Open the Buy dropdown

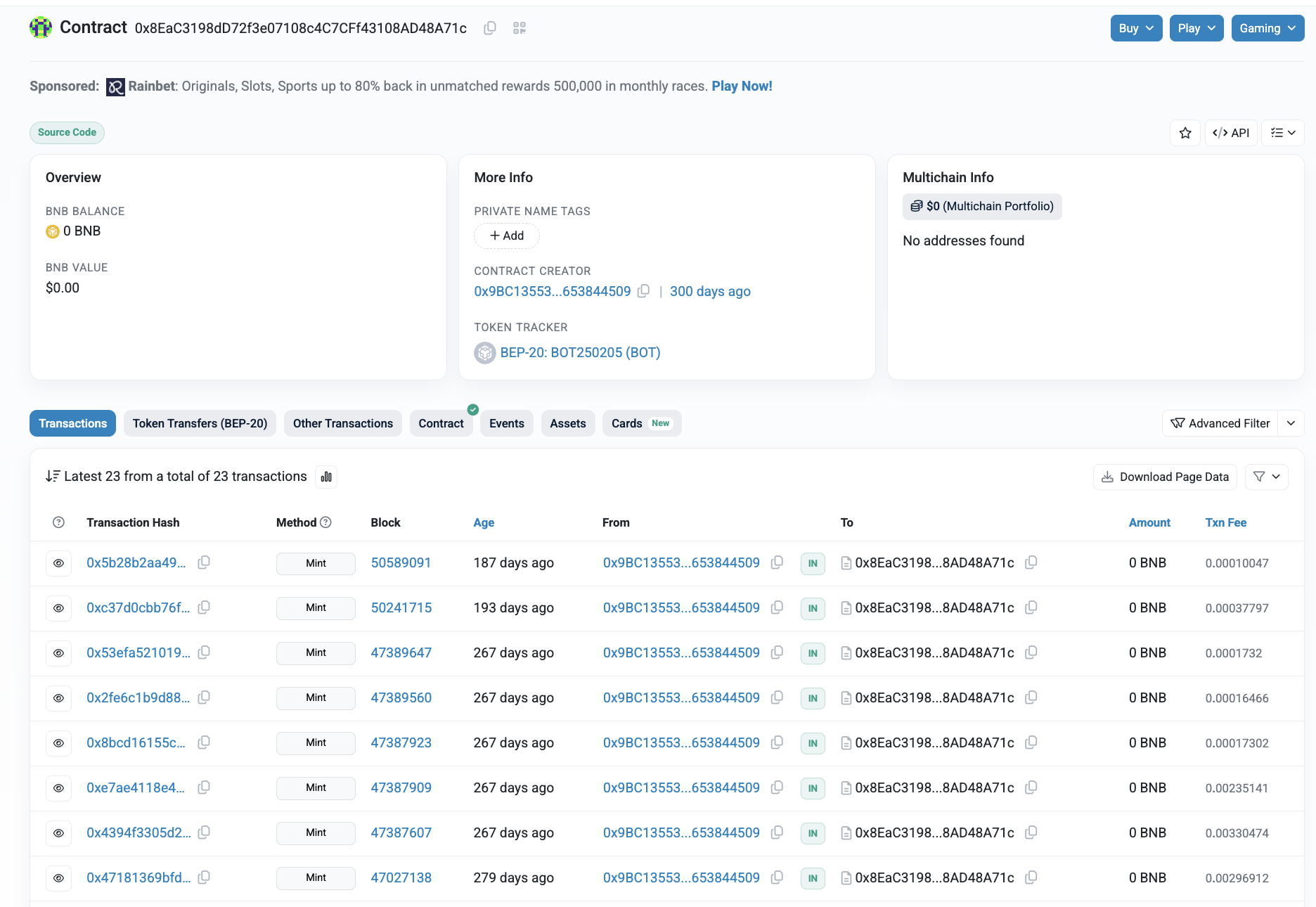(1136, 28)
